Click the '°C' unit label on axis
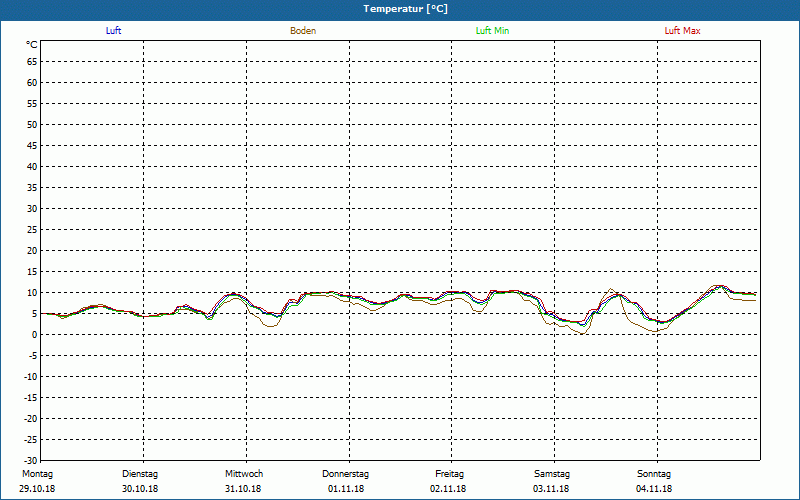The image size is (800, 500). [32, 45]
